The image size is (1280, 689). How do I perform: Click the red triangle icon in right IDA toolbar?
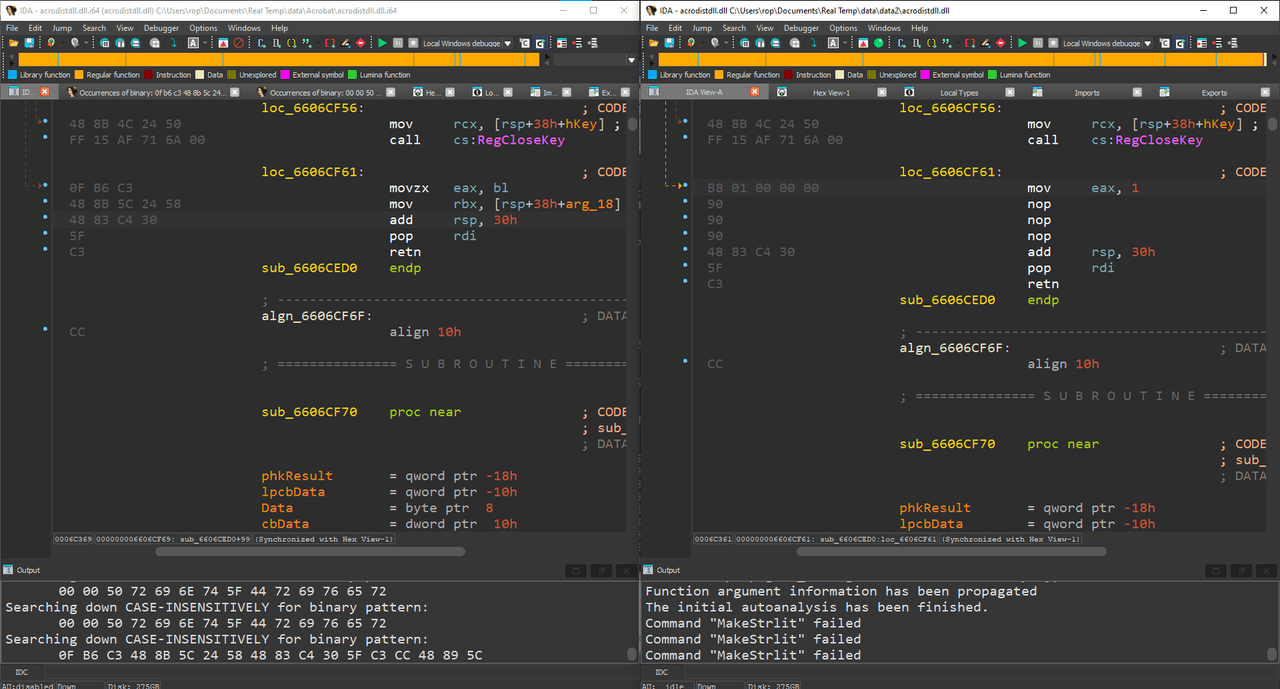click(x=863, y=43)
